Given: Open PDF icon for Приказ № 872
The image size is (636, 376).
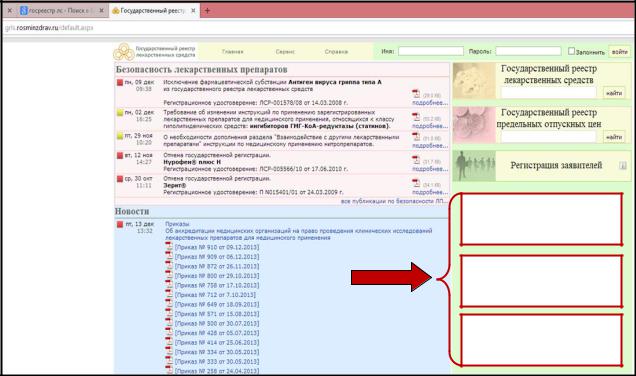Looking at the screenshot, I should point(169,266).
